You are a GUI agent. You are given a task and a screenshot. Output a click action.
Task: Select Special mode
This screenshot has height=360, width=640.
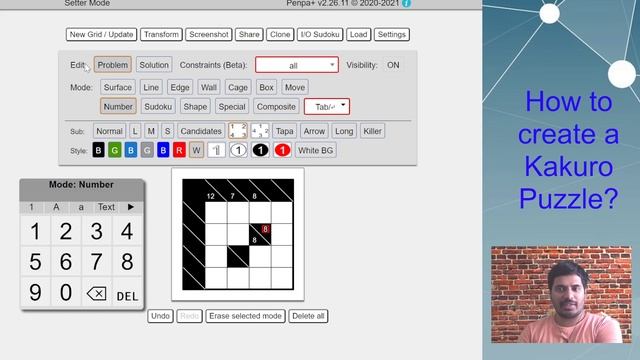(x=232, y=106)
